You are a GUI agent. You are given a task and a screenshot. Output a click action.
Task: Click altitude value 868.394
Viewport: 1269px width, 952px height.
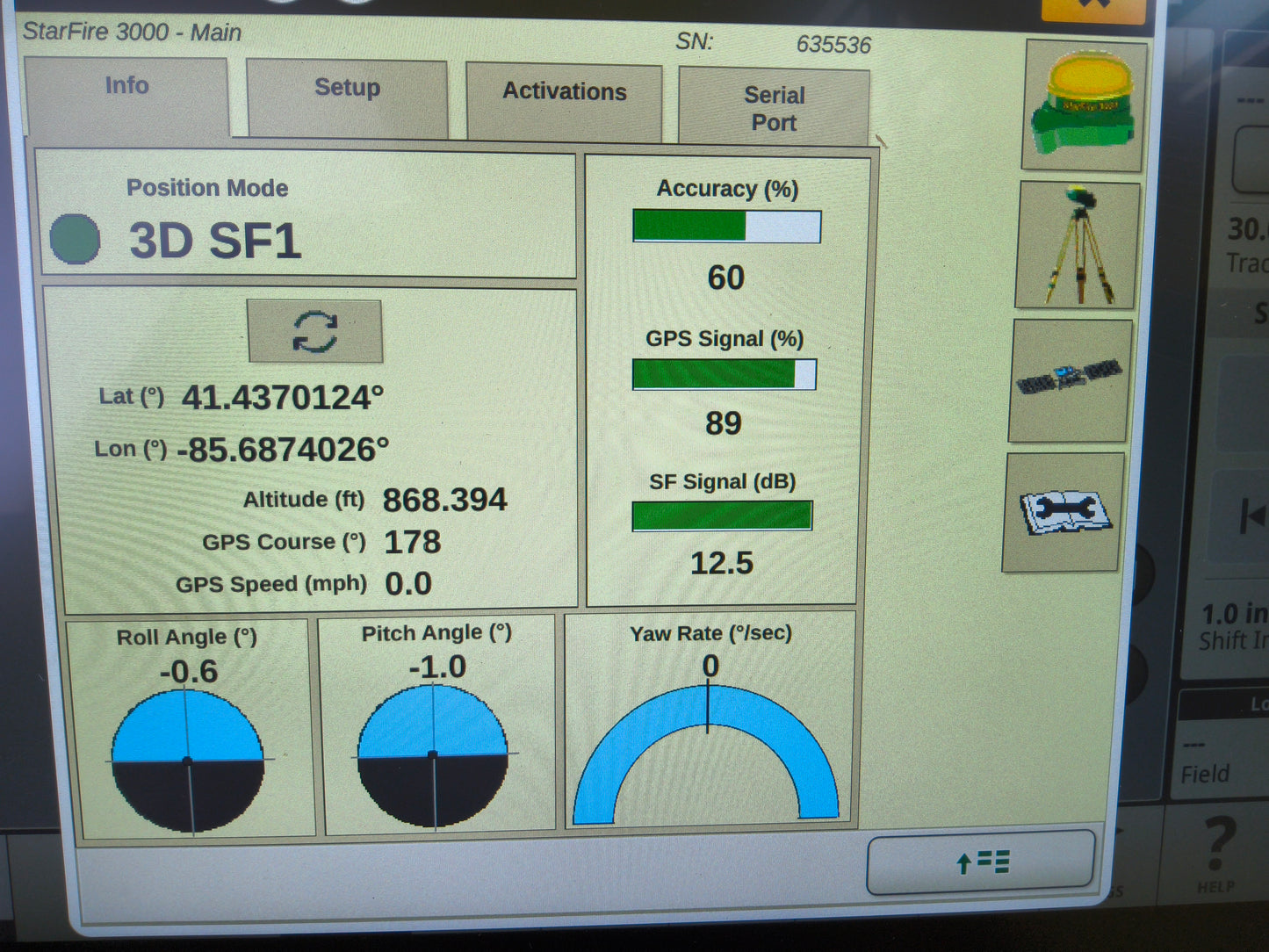click(444, 500)
